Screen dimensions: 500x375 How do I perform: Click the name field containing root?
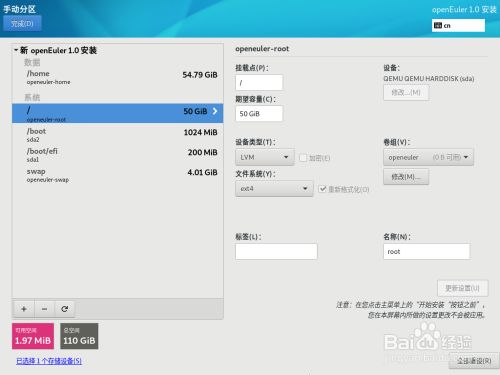coord(427,251)
